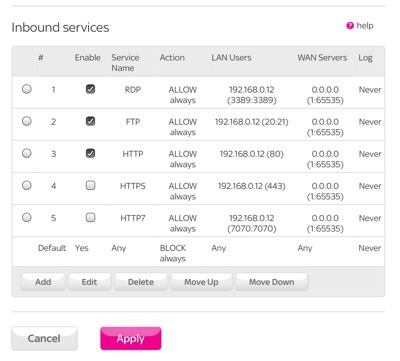400x361 pixels.
Task: Click the WAN Servers column header
Action: 322,58
